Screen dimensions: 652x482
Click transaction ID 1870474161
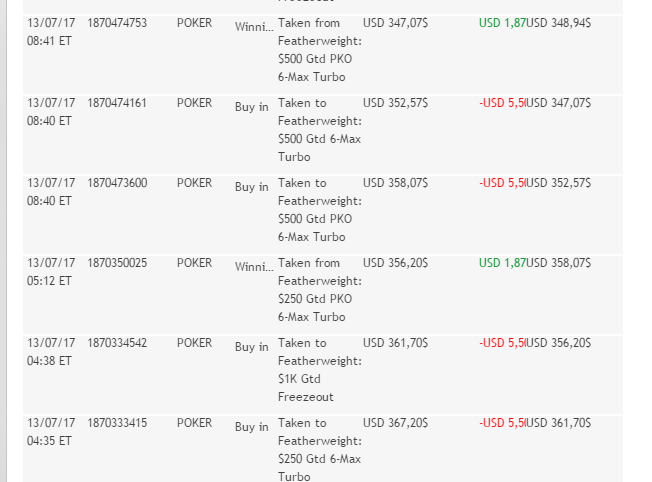(x=117, y=103)
